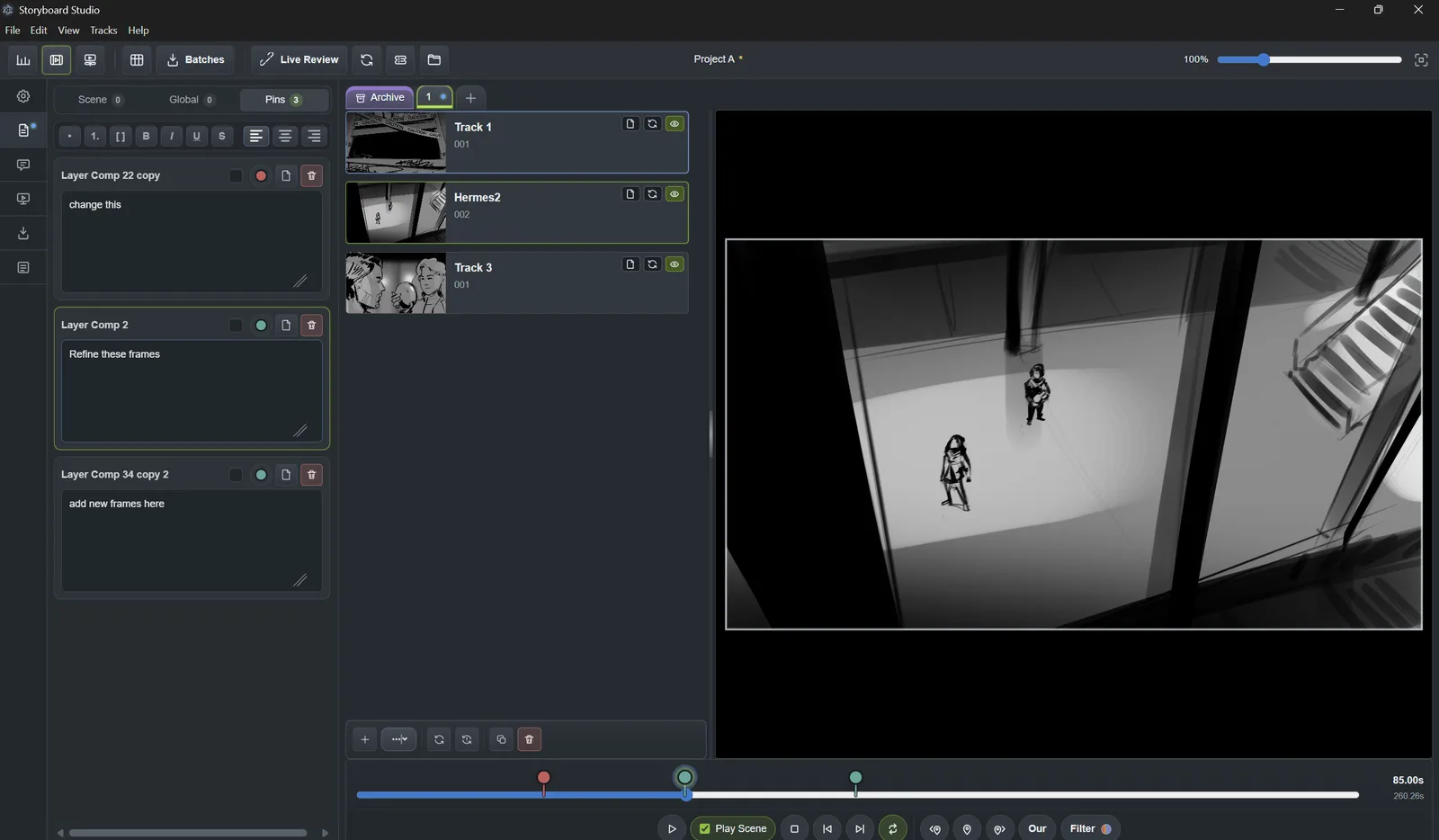Delete the Layer Comp 2 pin
This screenshot has width=1439, height=840.
(311, 325)
